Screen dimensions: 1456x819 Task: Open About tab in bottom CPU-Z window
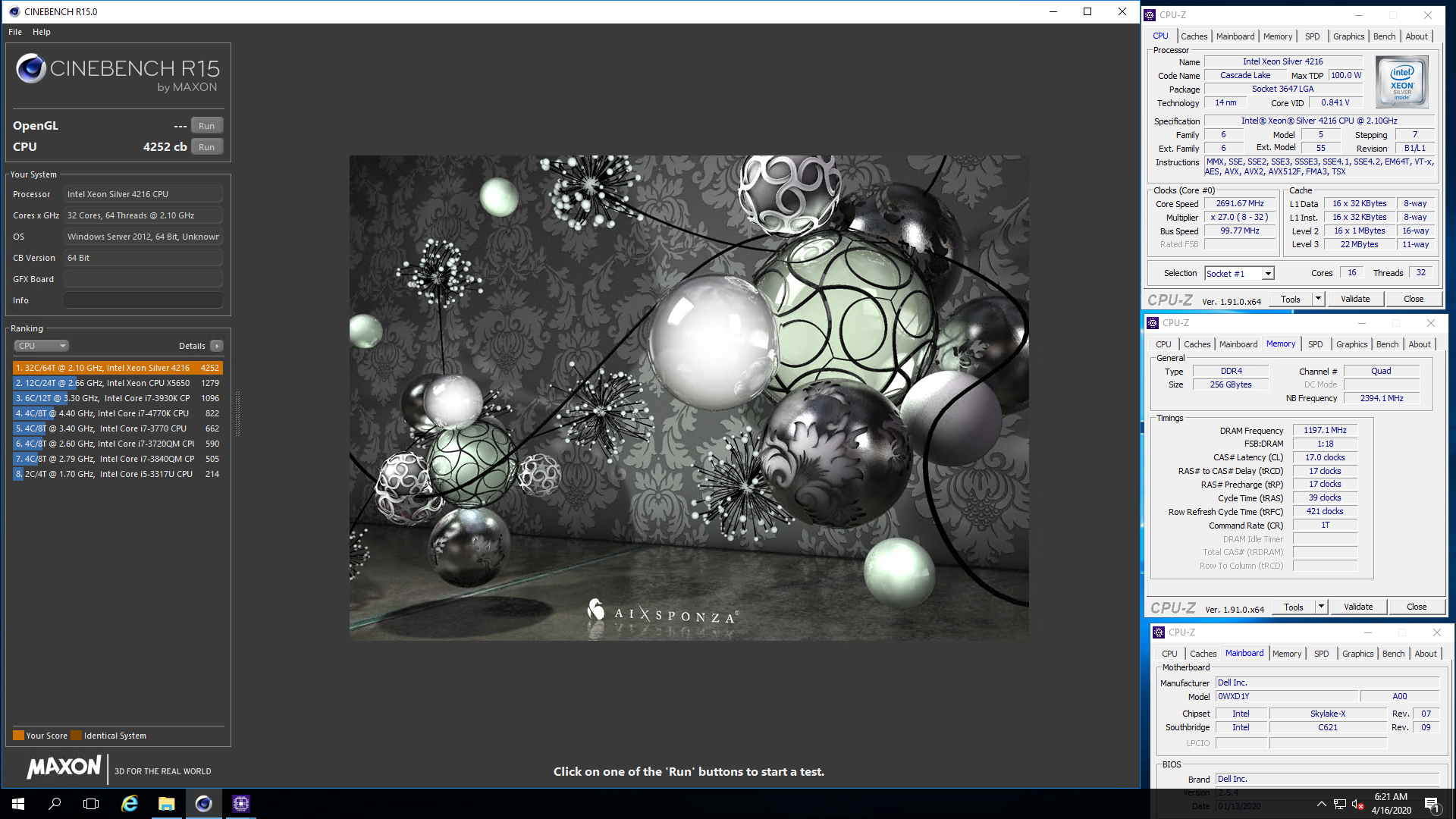coord(1426,654)
